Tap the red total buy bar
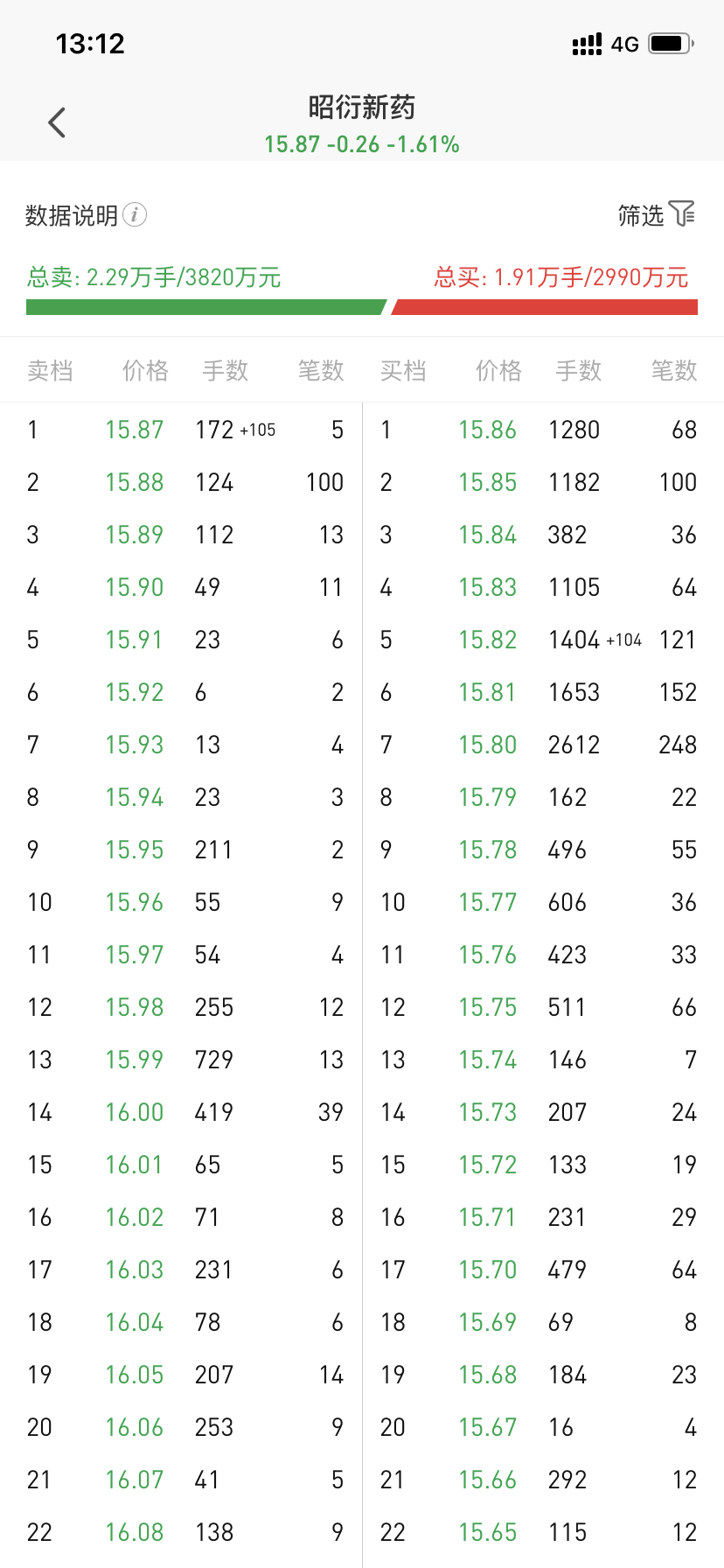This screenshot has height=1568, width=724. [545, 307]
